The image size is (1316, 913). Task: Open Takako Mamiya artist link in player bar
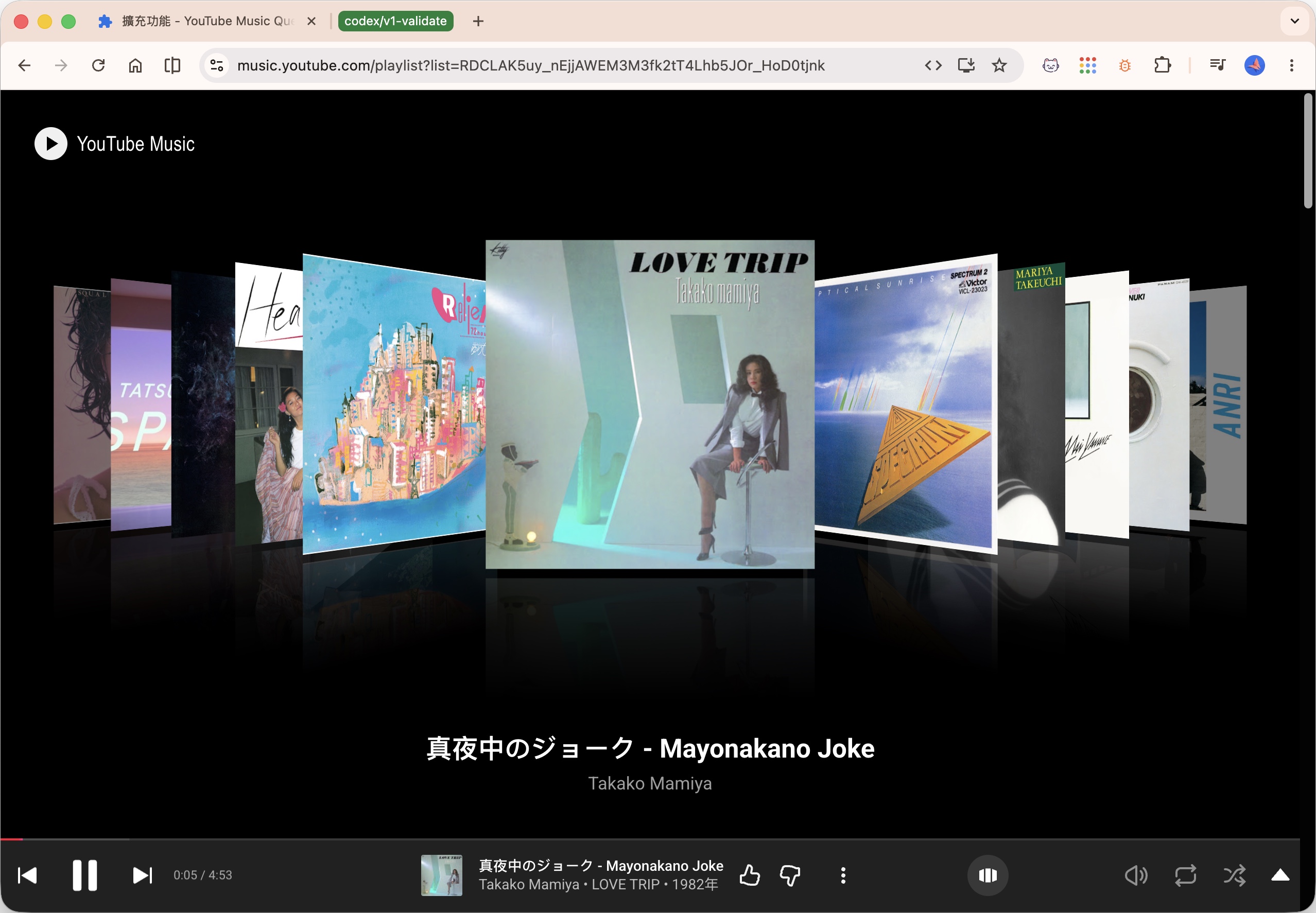529,885
